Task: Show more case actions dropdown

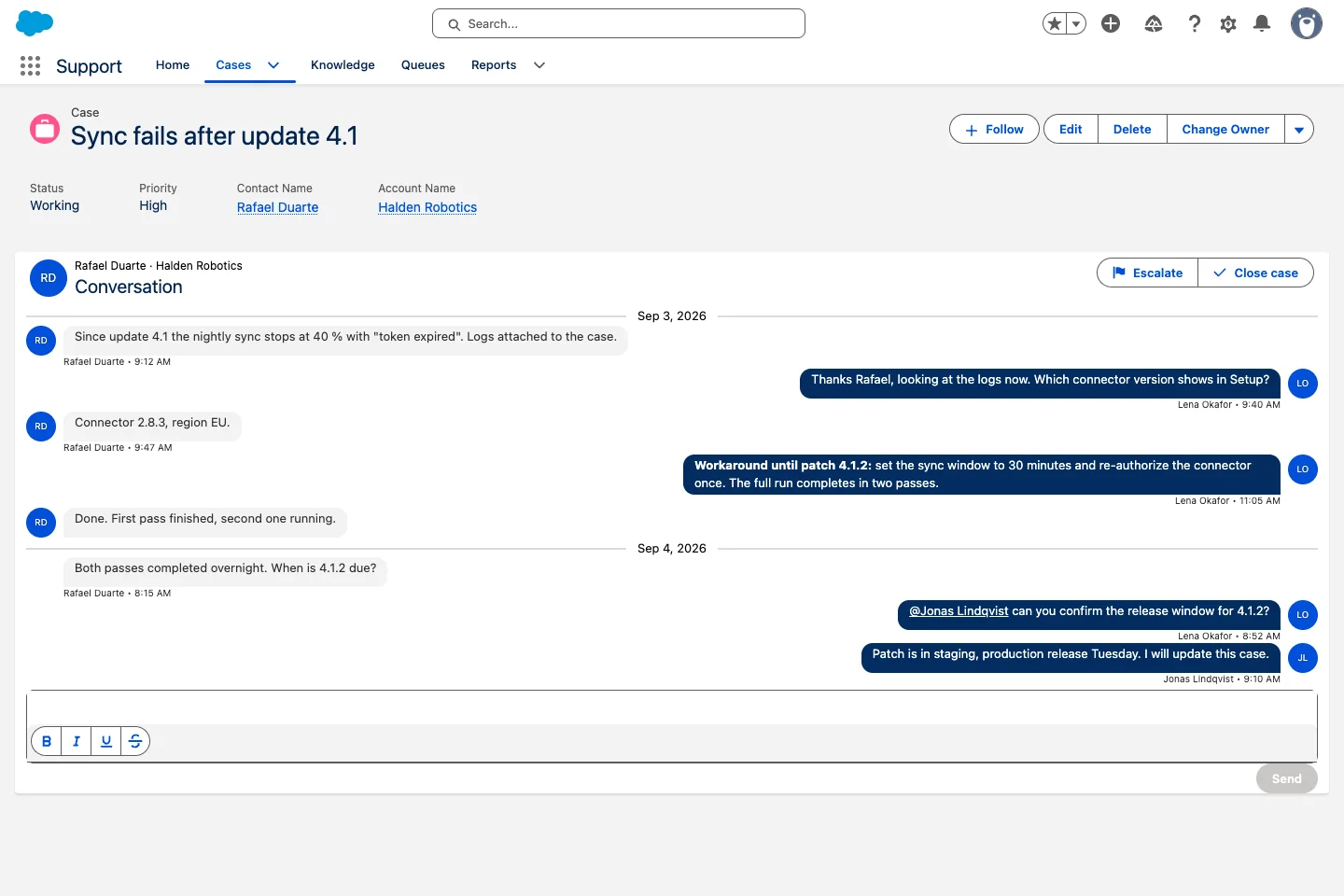Action: click(x=1299, y=130)
